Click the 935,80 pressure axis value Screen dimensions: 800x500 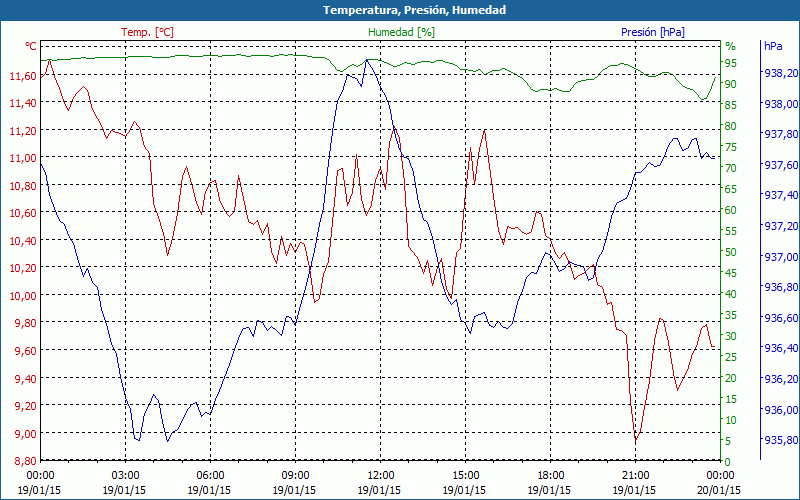pyautogui.click(x=781, y=440)
